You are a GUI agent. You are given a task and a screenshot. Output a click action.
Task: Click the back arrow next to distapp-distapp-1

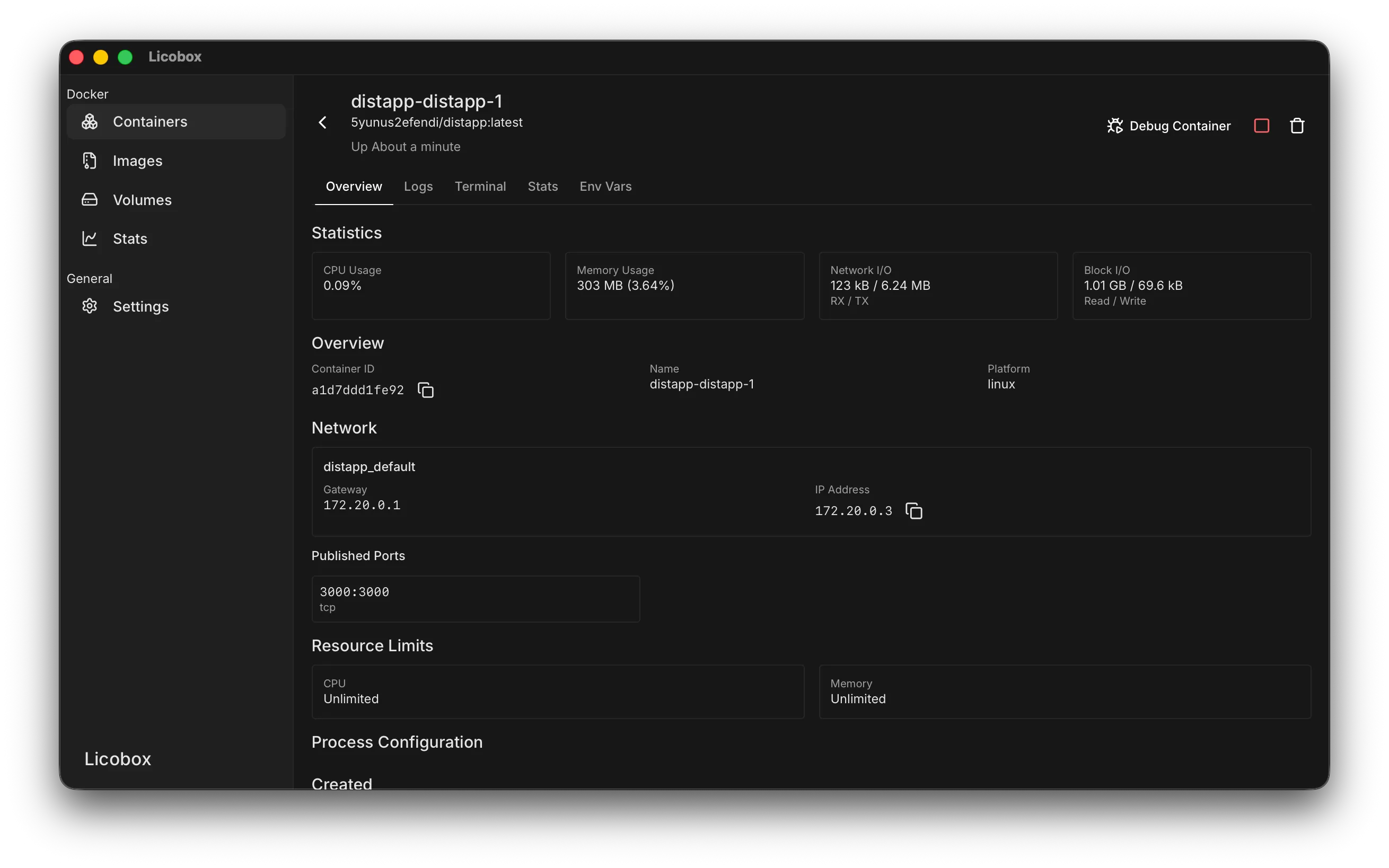(x=323, y=122)
